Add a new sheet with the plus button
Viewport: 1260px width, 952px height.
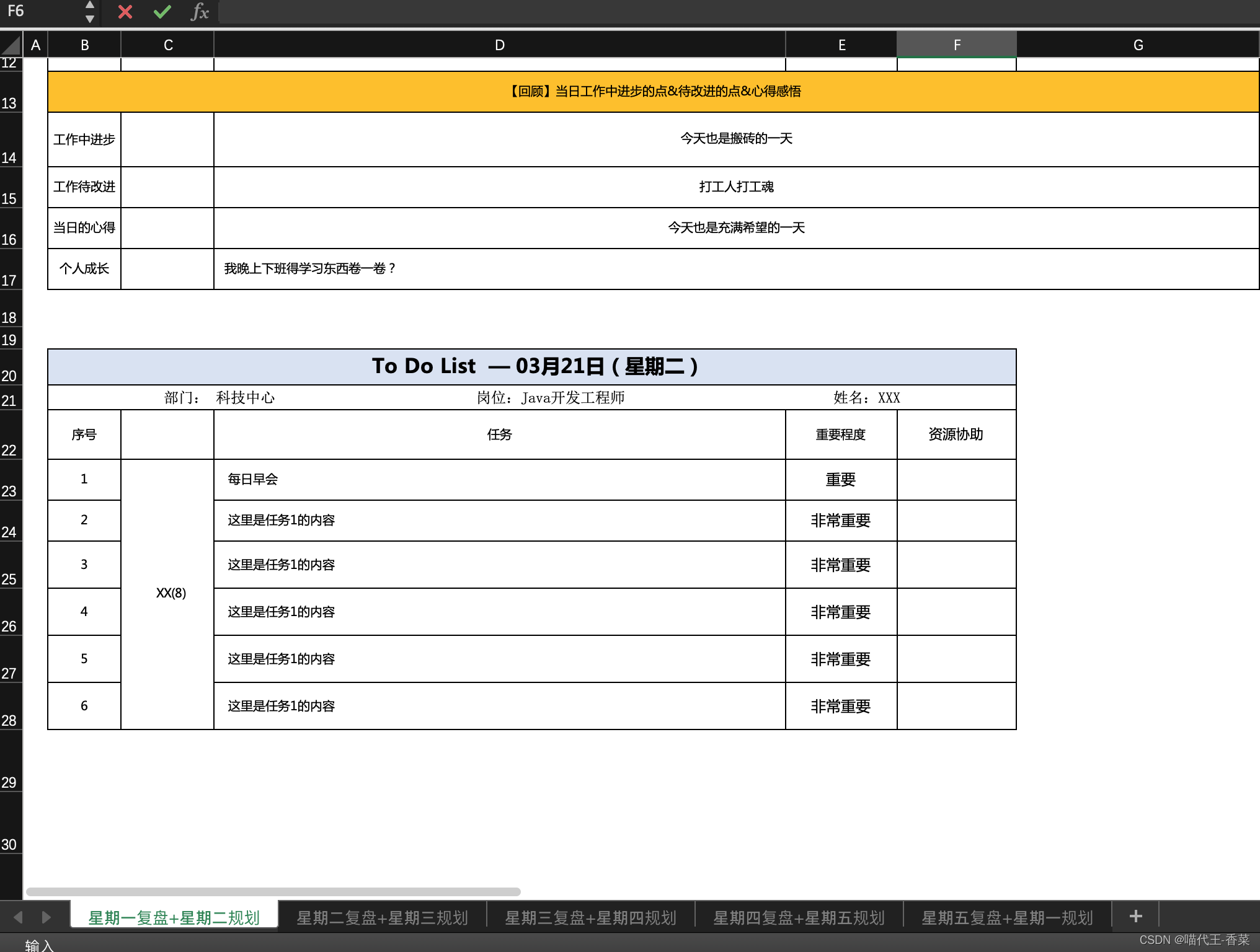coord(1135,917)
